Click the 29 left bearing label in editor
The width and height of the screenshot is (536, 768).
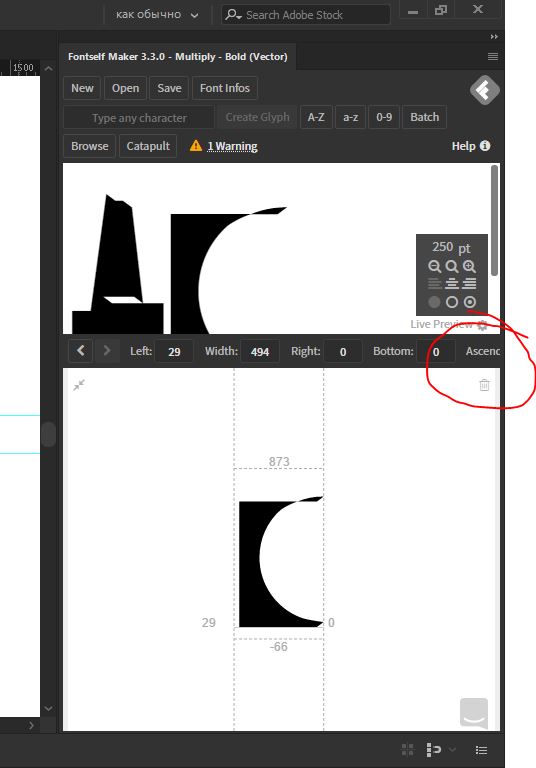209,623
